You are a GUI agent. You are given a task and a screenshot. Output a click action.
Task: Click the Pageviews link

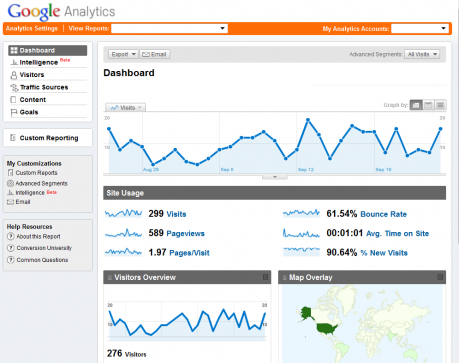[x=186, y=234]
